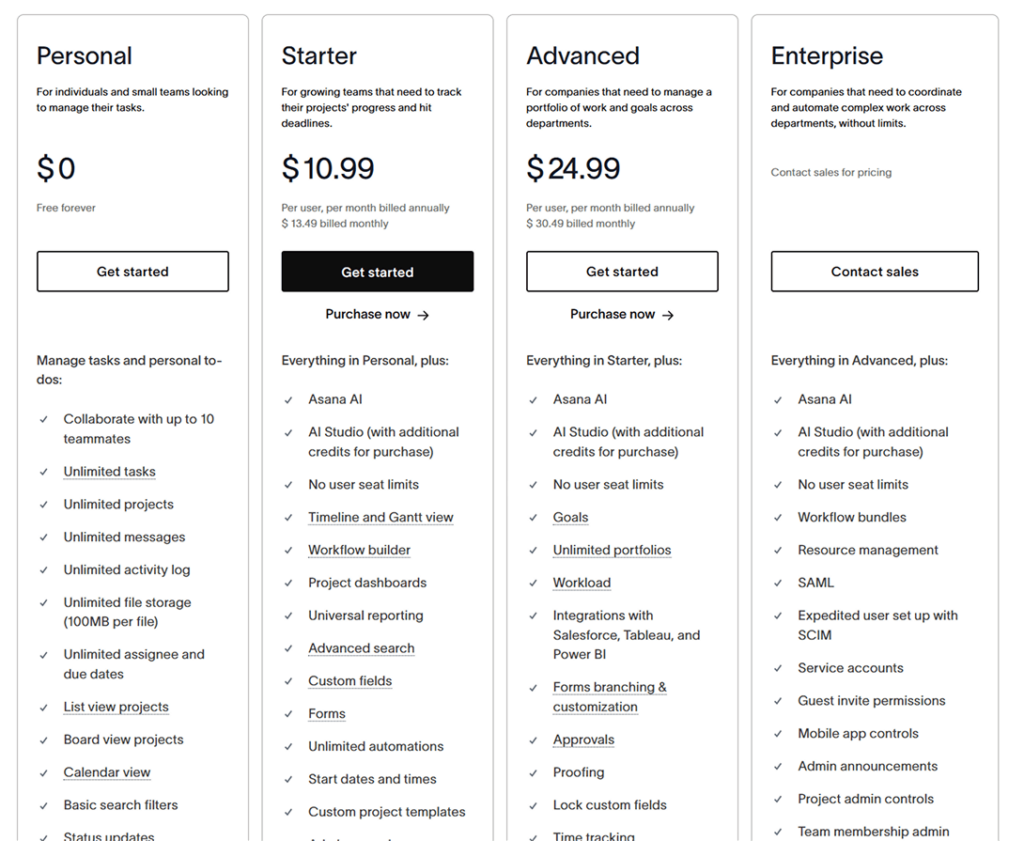The width and height of the screenshot is (1024, 841).
Task: Open the Advanced search feature link
Action: point(361,648)
